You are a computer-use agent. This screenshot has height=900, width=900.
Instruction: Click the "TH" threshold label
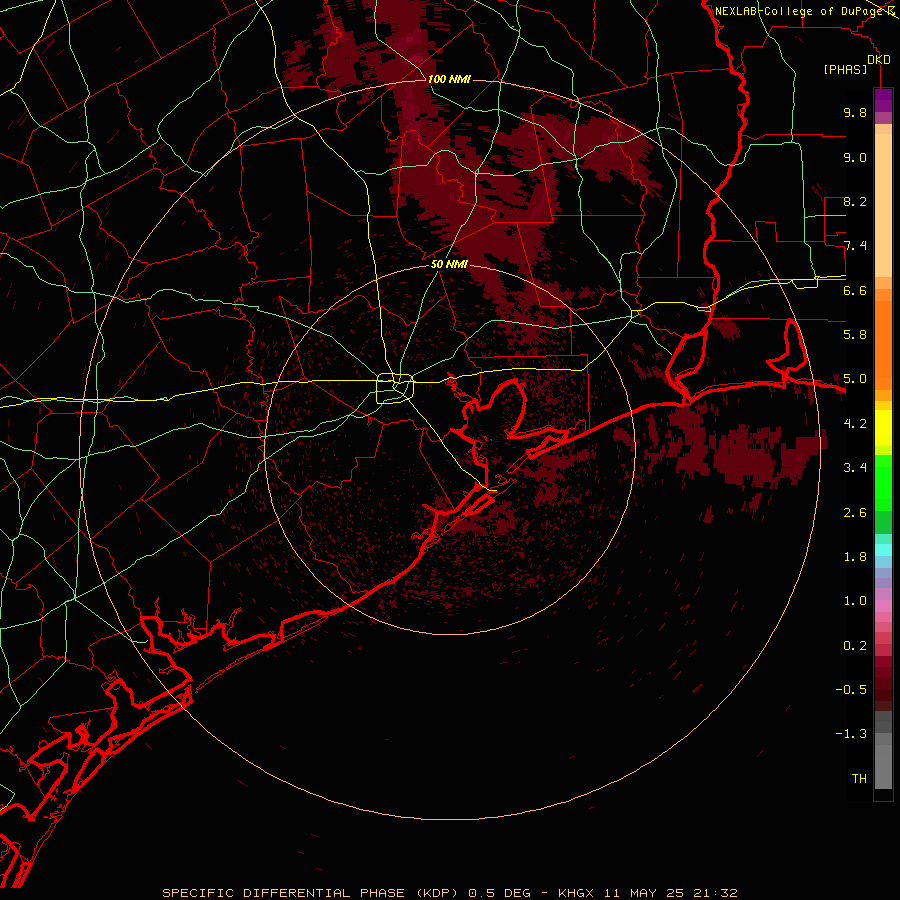coord(859,779)
